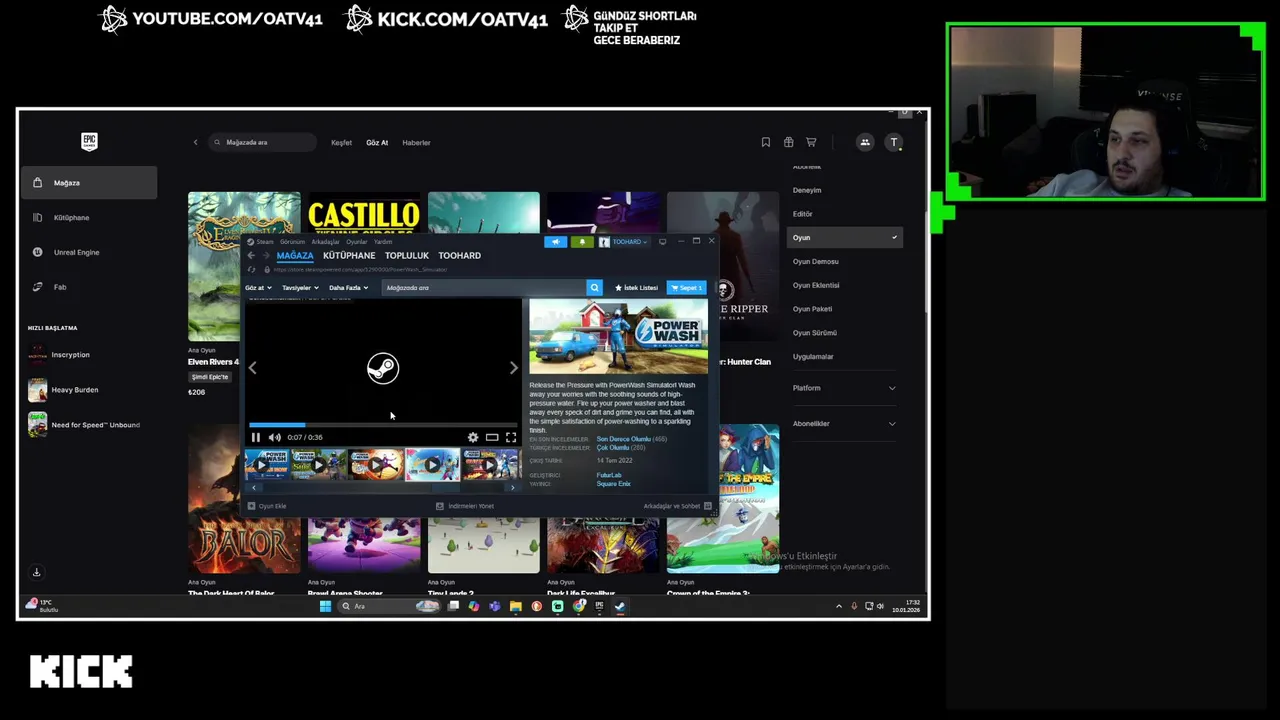
Task: Click Steam icon on taskbar
Action: (620, 606)
